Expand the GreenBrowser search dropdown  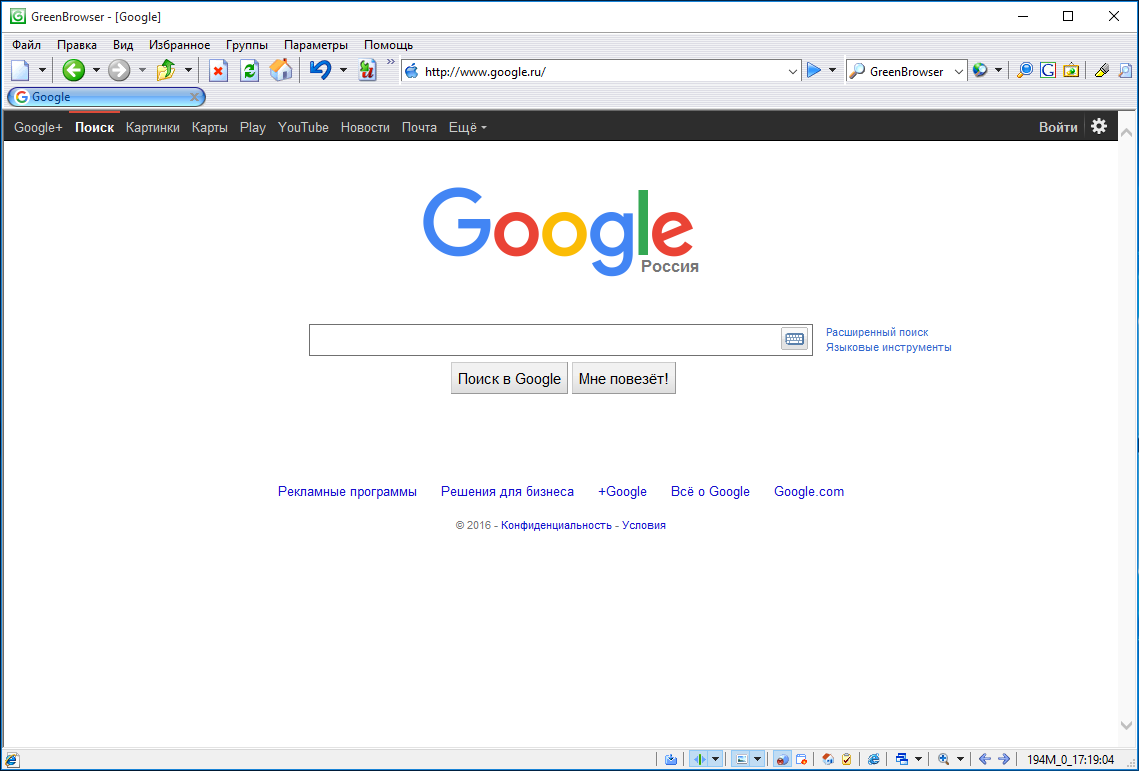pyautogui.click(x=959, y=71)
